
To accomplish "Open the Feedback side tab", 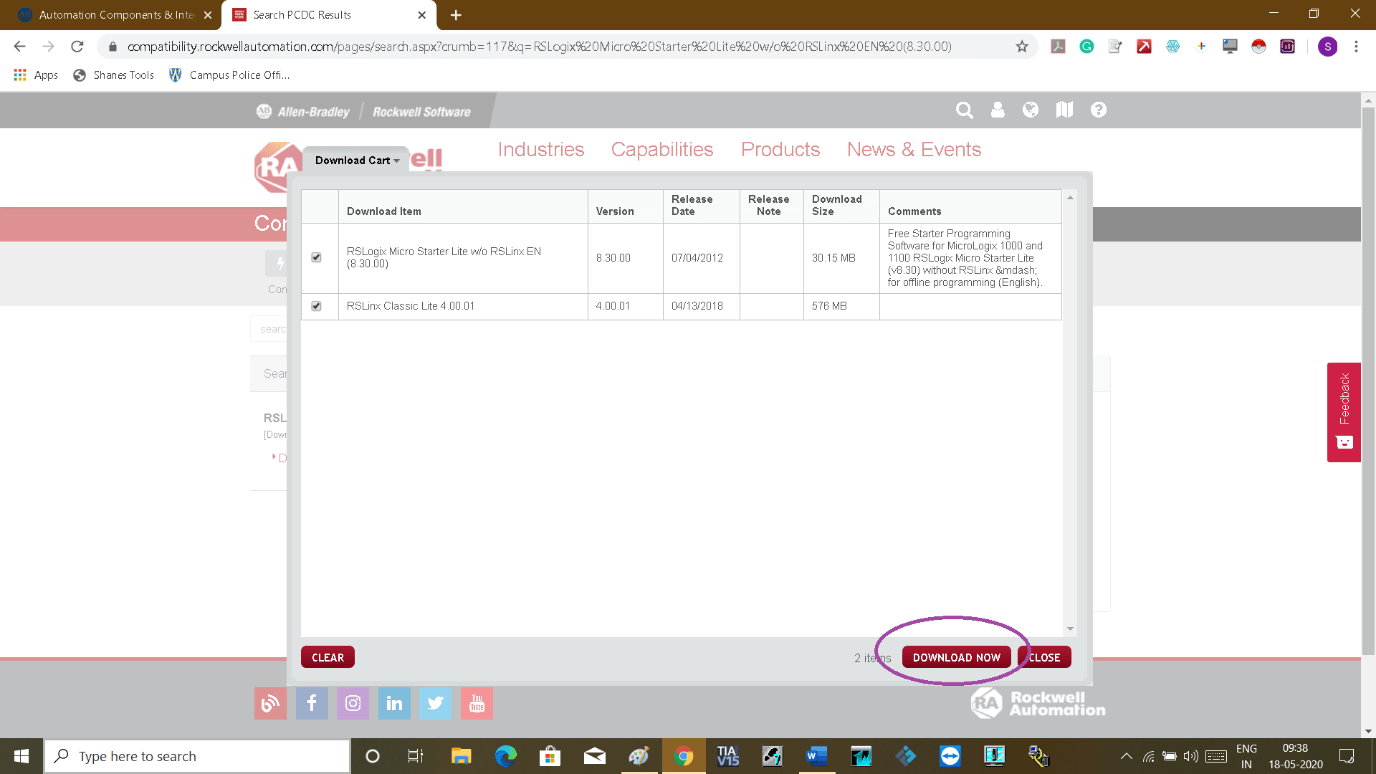I will [1344, 412].
